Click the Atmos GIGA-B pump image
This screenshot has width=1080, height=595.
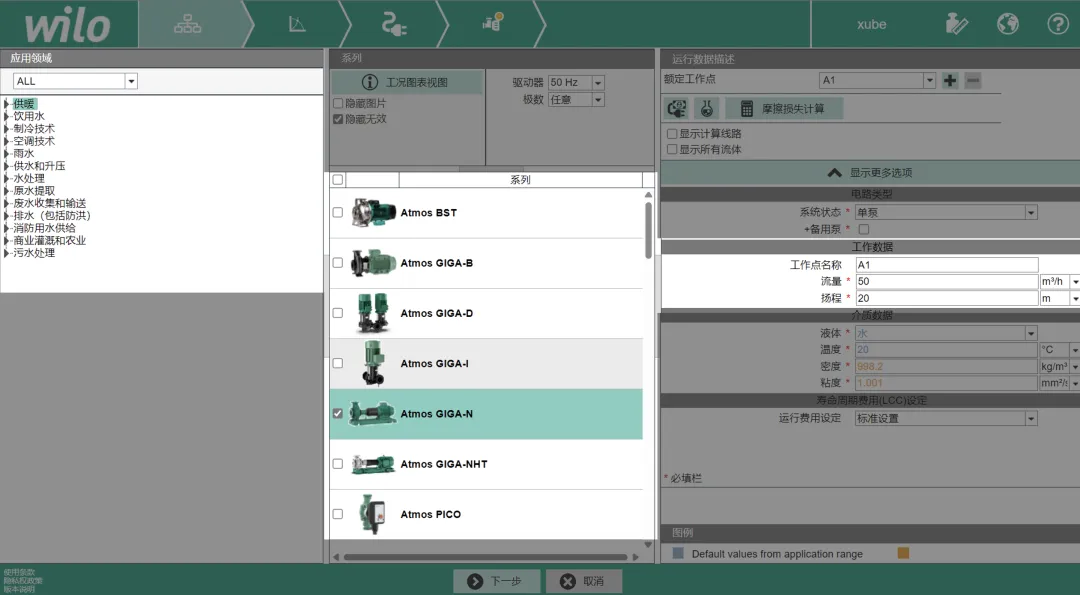pos(373,263)
